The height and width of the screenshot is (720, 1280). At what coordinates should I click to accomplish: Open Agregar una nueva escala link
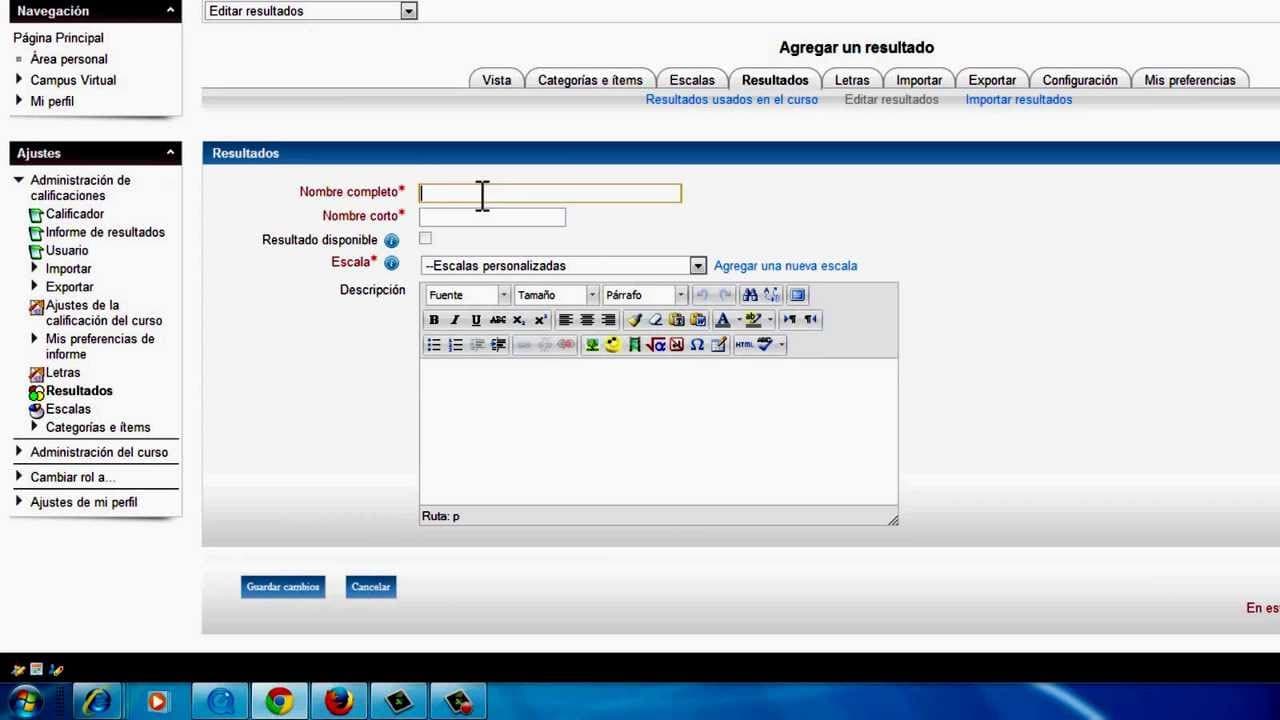pos(785,266)
